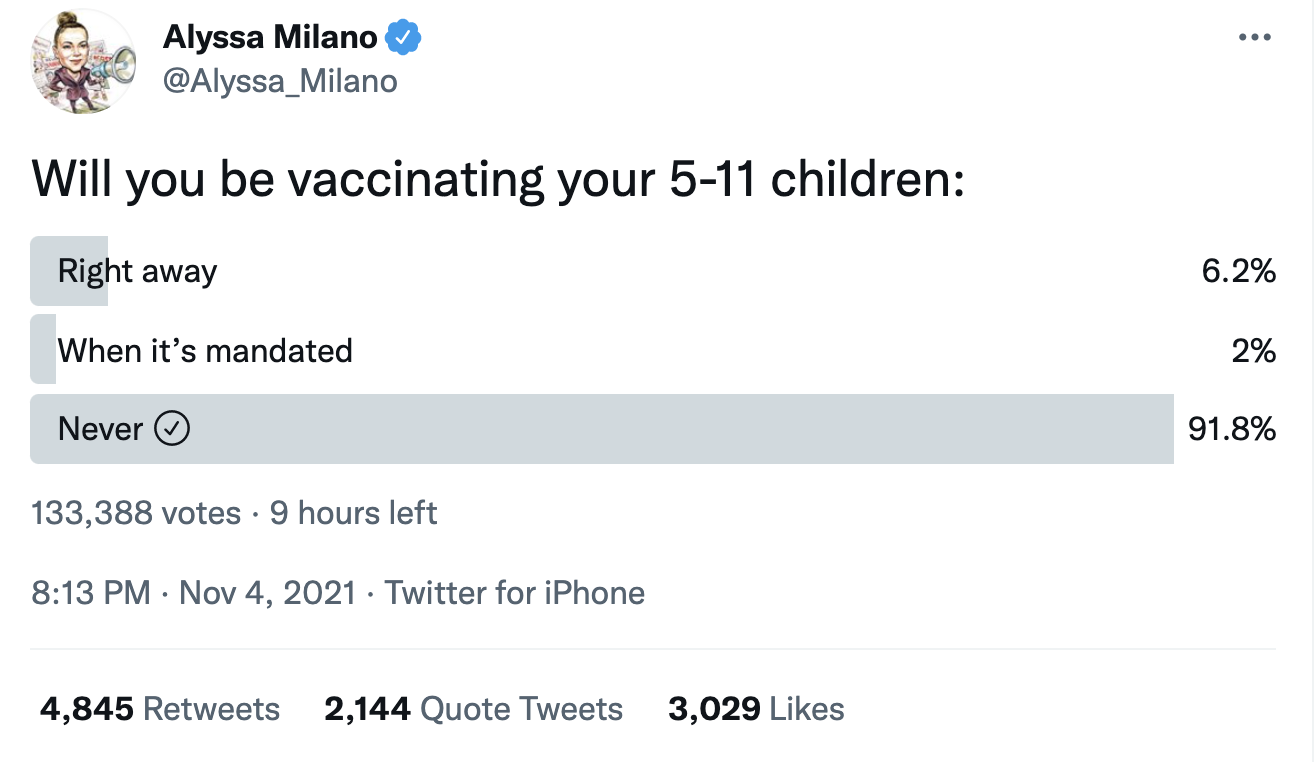
Task: Open the 2,144 Quote Tweets list
Action: coord(473,709)
